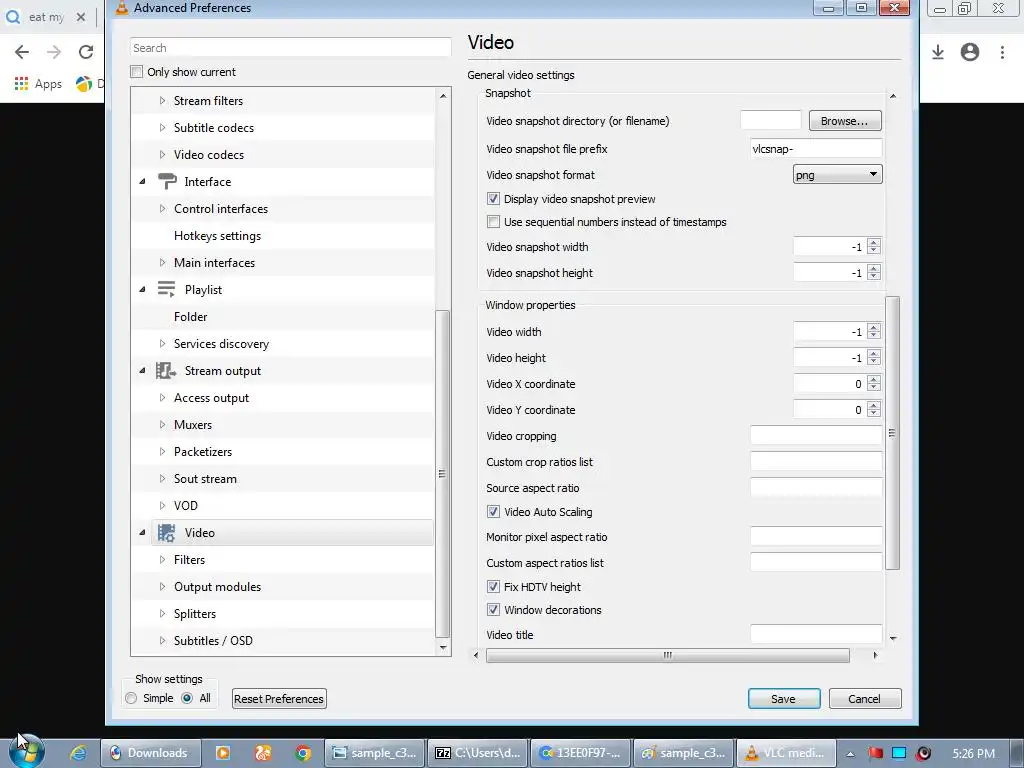Open browser downloads icon
Viewport: 1024px width, 768px height.
point(938,52)
